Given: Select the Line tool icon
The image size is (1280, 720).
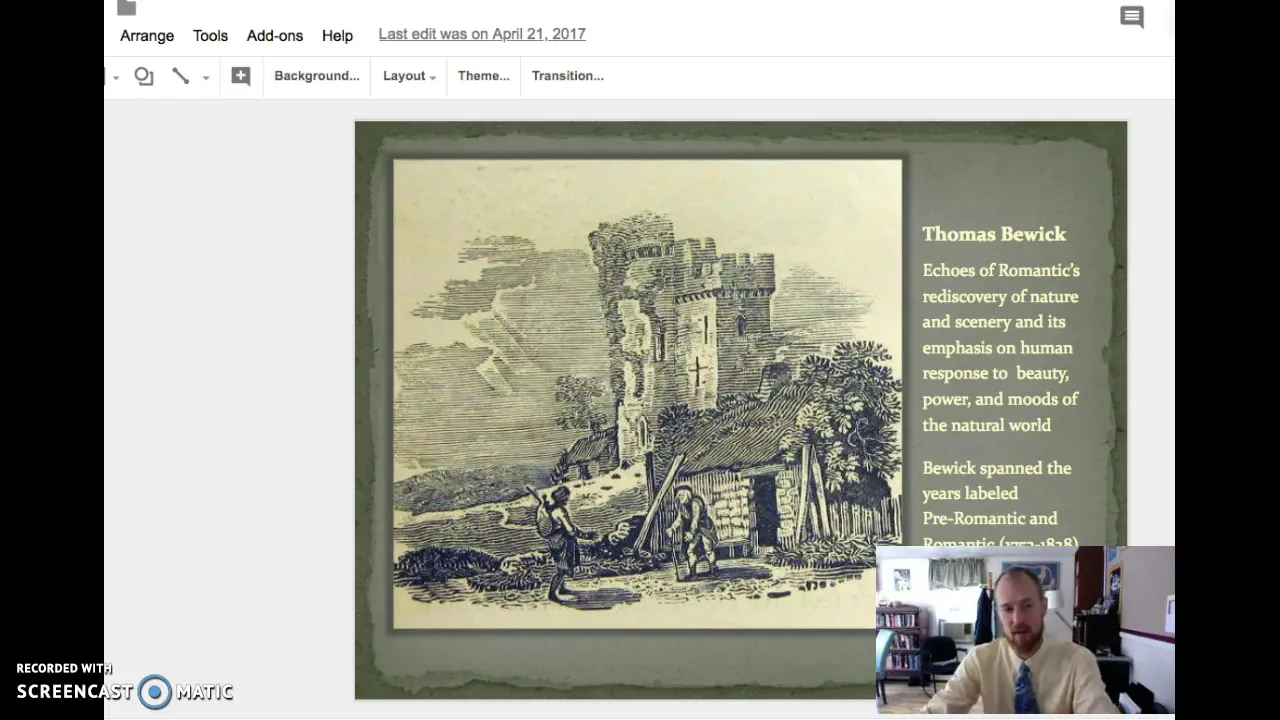Looking at the screenshot, I should [181, 76].
